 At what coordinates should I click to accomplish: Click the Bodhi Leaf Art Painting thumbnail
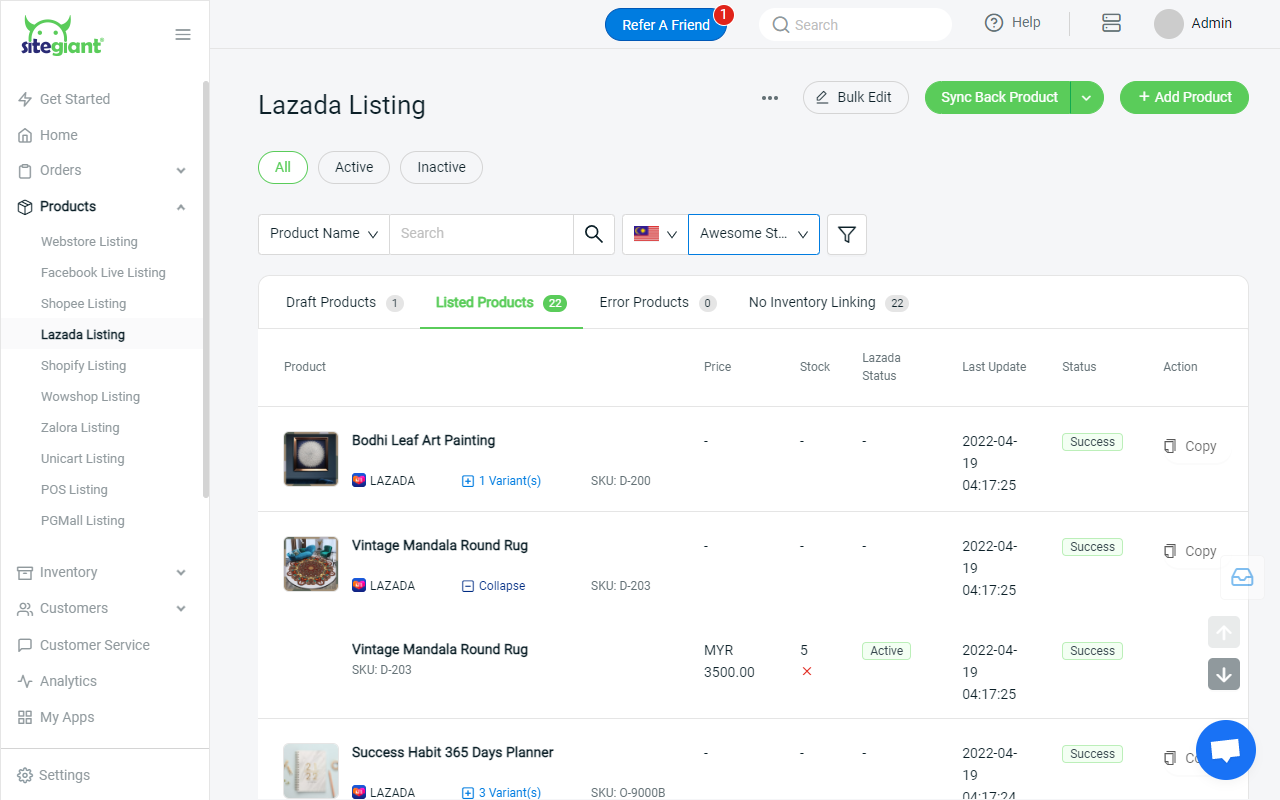[x=311, y=459]
